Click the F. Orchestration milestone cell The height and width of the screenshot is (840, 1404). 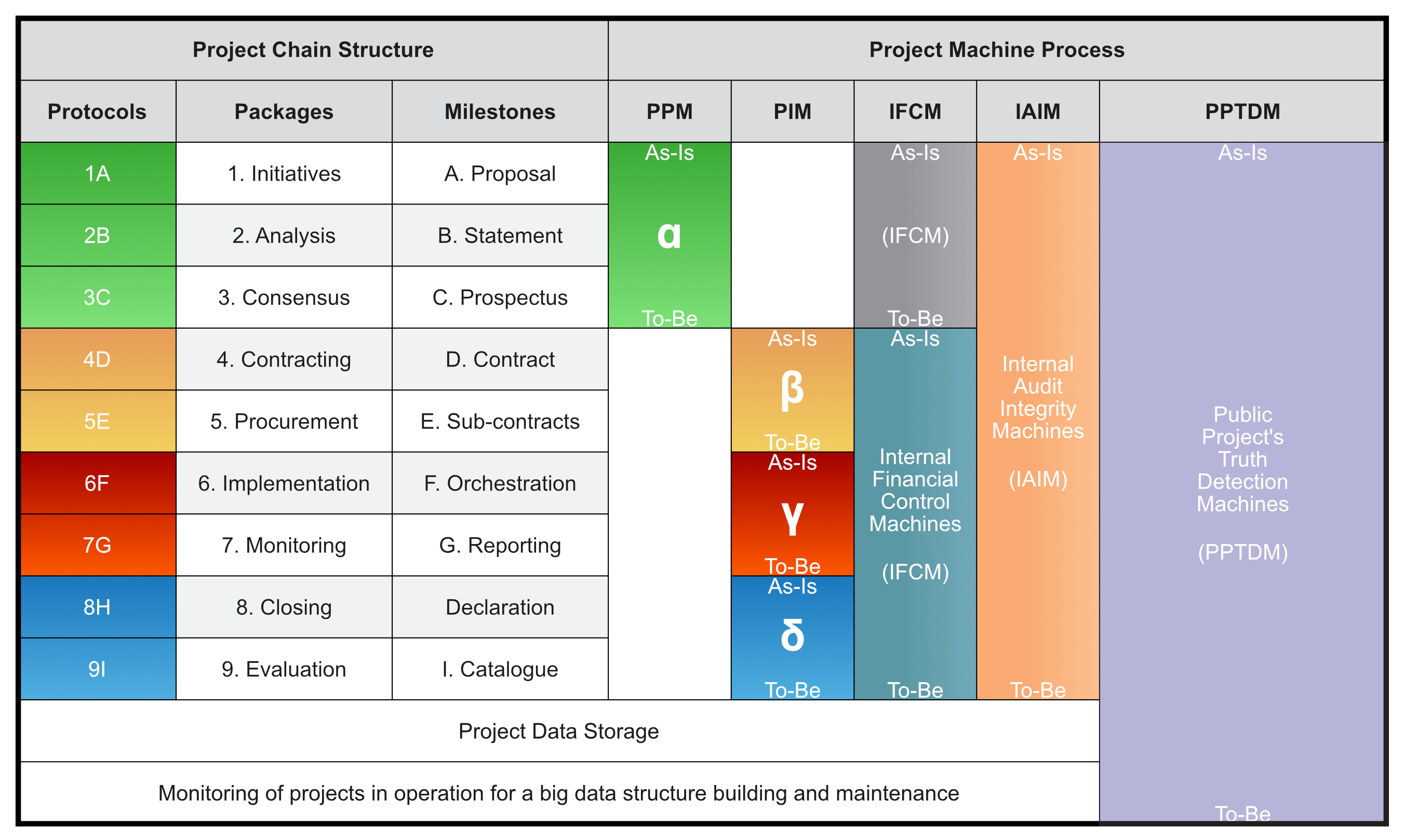click(500, 483)
